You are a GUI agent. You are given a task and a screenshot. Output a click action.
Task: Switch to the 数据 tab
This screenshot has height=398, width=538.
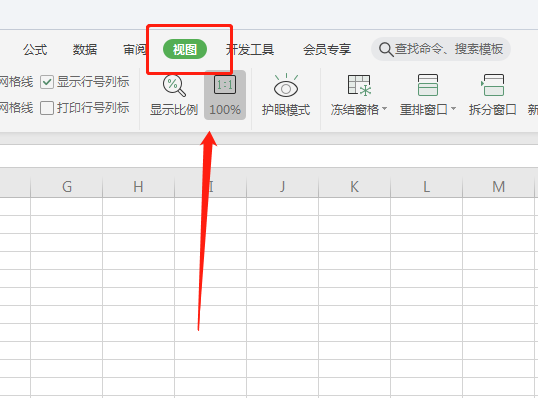[x=85, y=50]
